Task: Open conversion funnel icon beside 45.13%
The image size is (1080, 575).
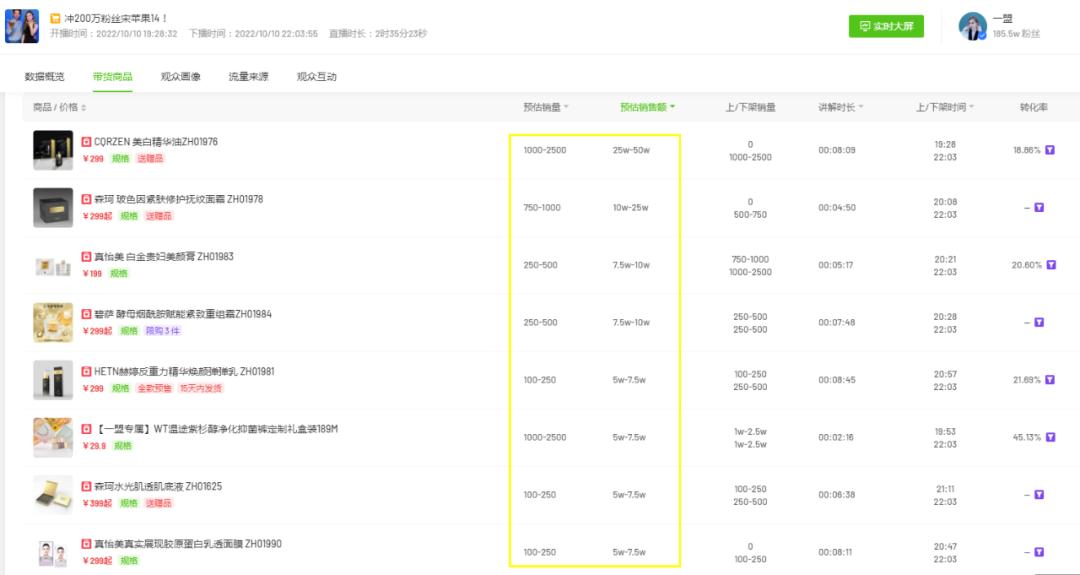Action: point(1050,437)
